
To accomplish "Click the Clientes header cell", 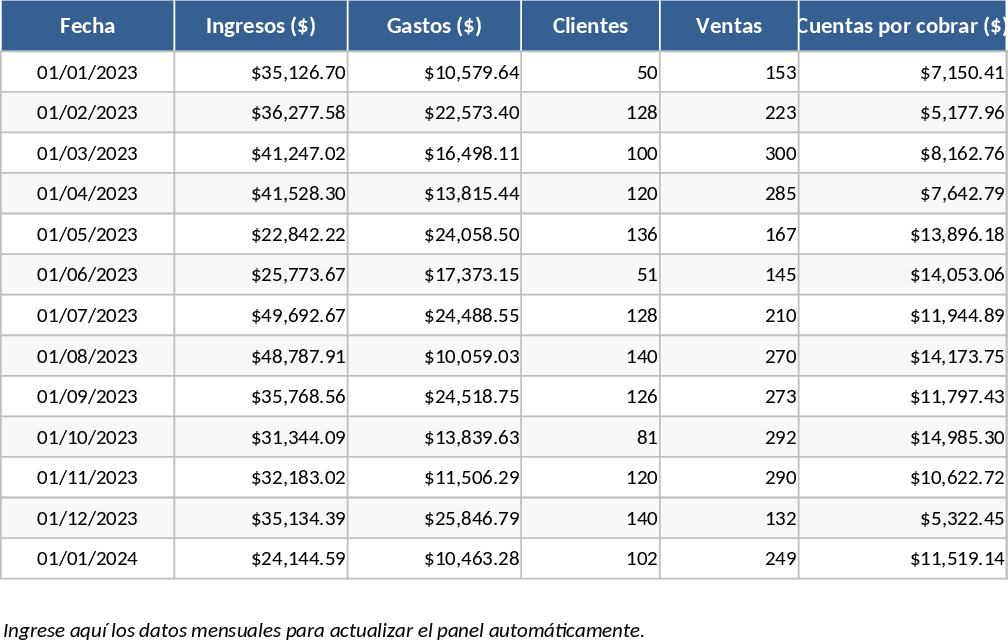I will point(590,26).
